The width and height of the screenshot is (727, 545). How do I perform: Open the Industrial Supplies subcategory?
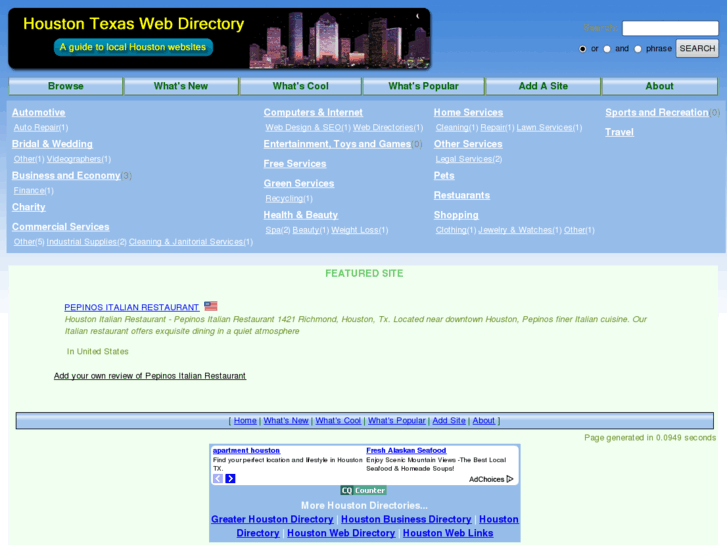pos(82,242)
